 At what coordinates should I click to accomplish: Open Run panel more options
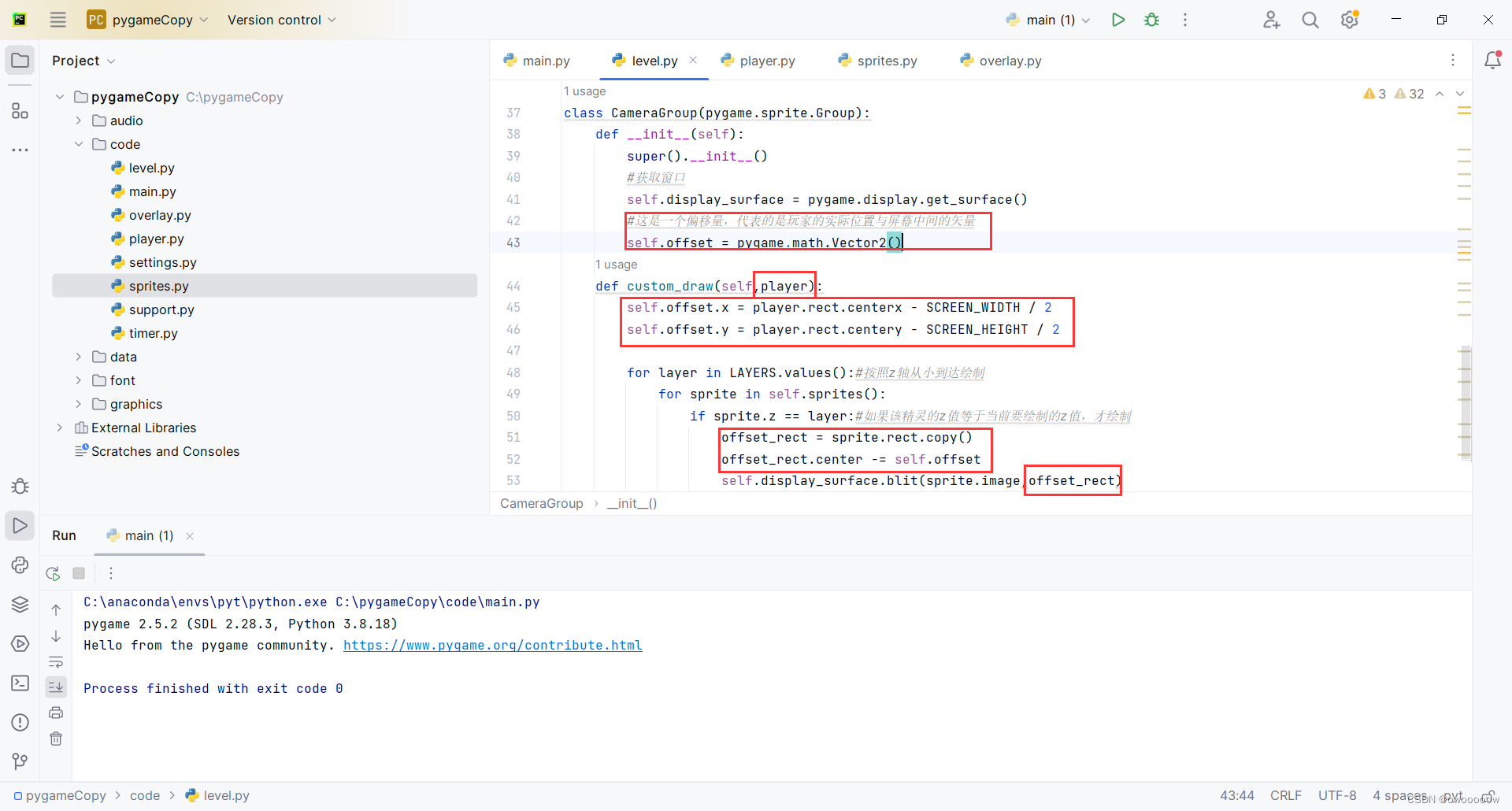[111, 573]
